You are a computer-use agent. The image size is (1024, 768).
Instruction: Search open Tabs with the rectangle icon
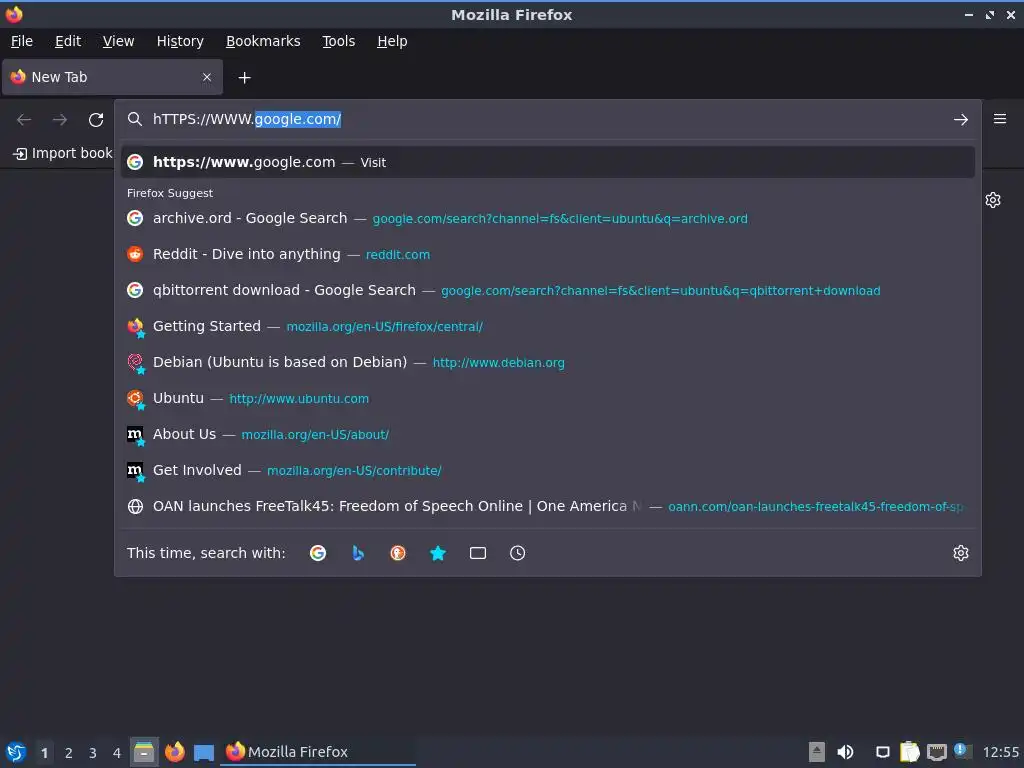pos(477,553)
